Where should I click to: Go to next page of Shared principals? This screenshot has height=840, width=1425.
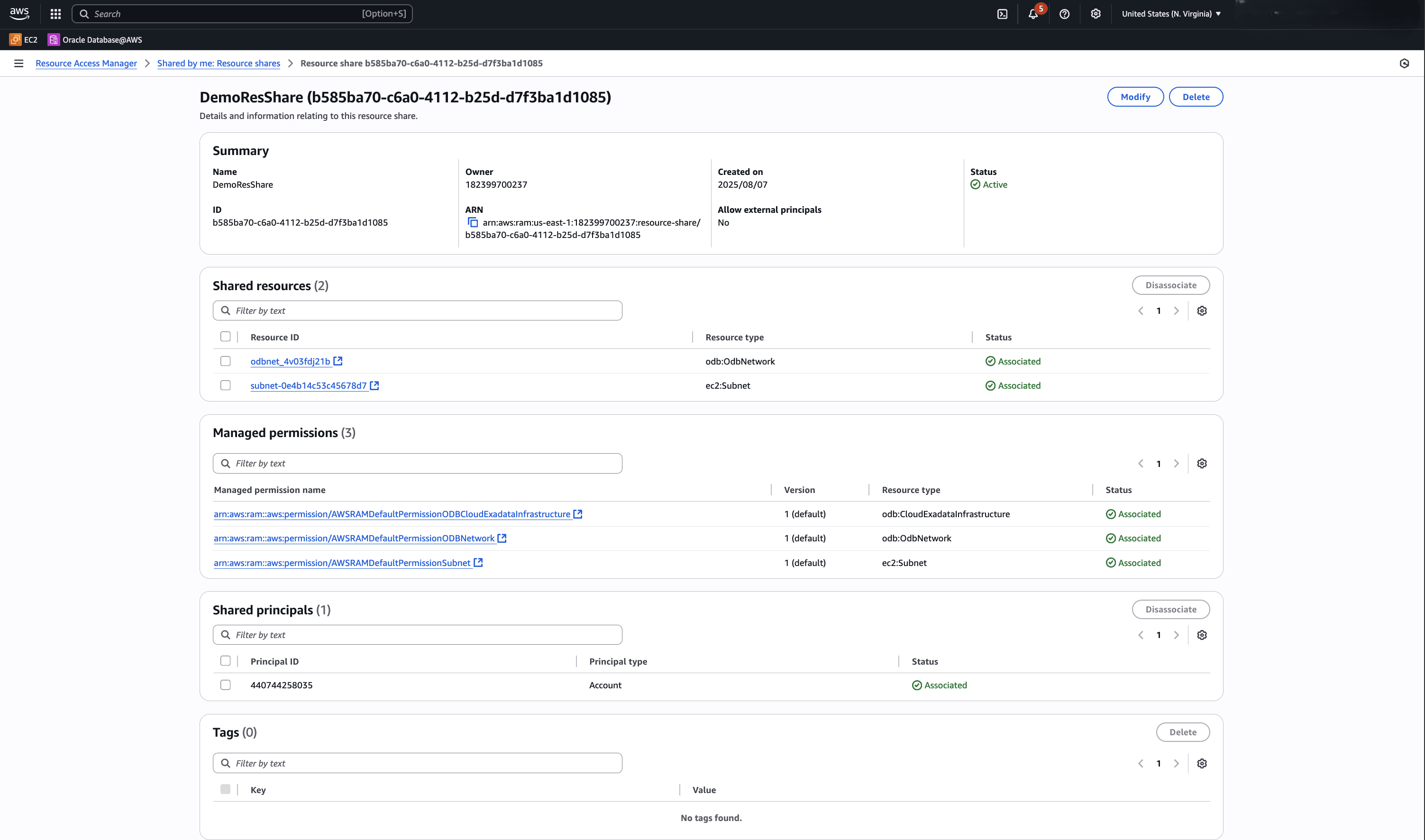pos(1177,635)
